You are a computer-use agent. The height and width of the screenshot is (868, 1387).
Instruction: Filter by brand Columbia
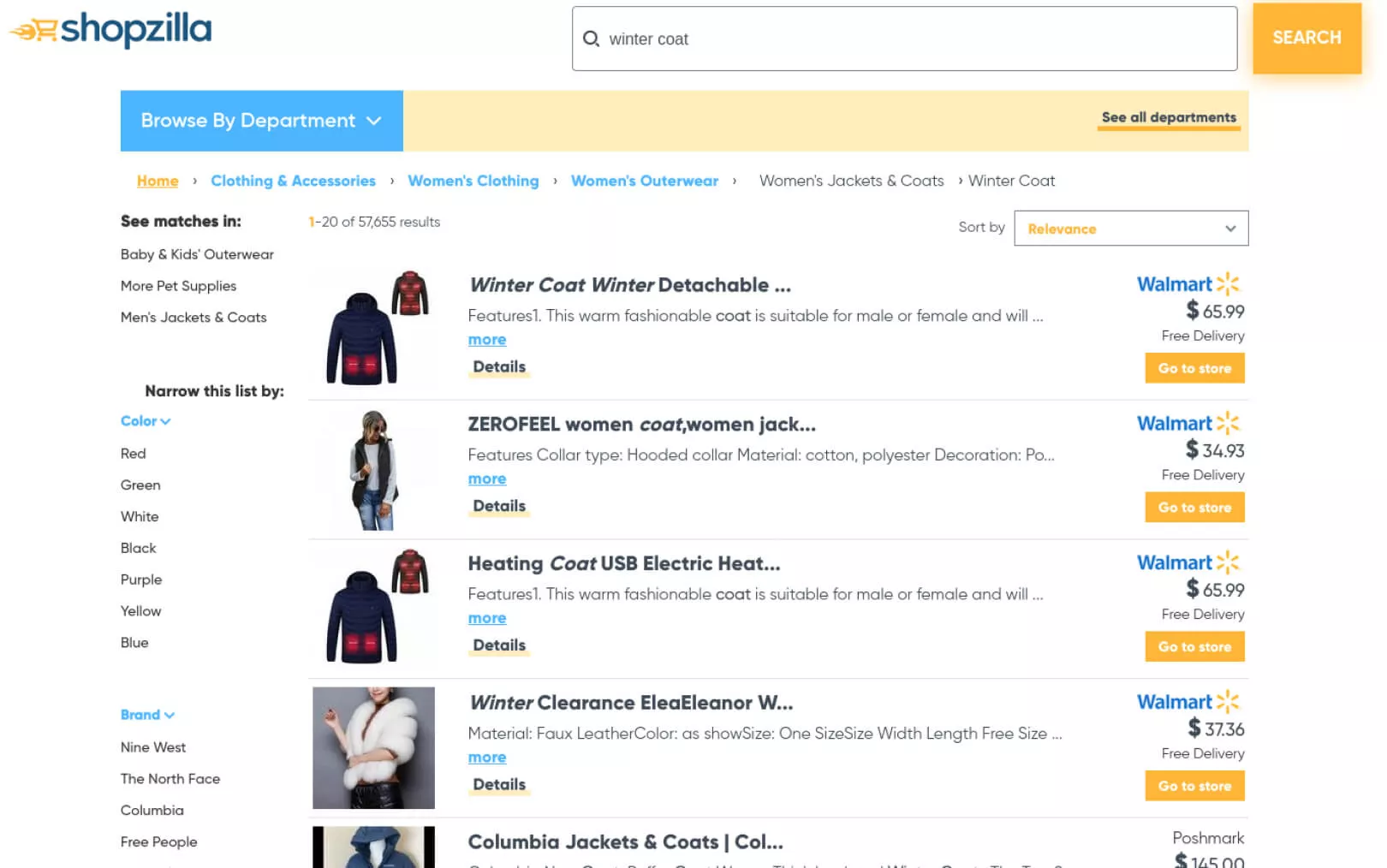click(x=152, y=811)
